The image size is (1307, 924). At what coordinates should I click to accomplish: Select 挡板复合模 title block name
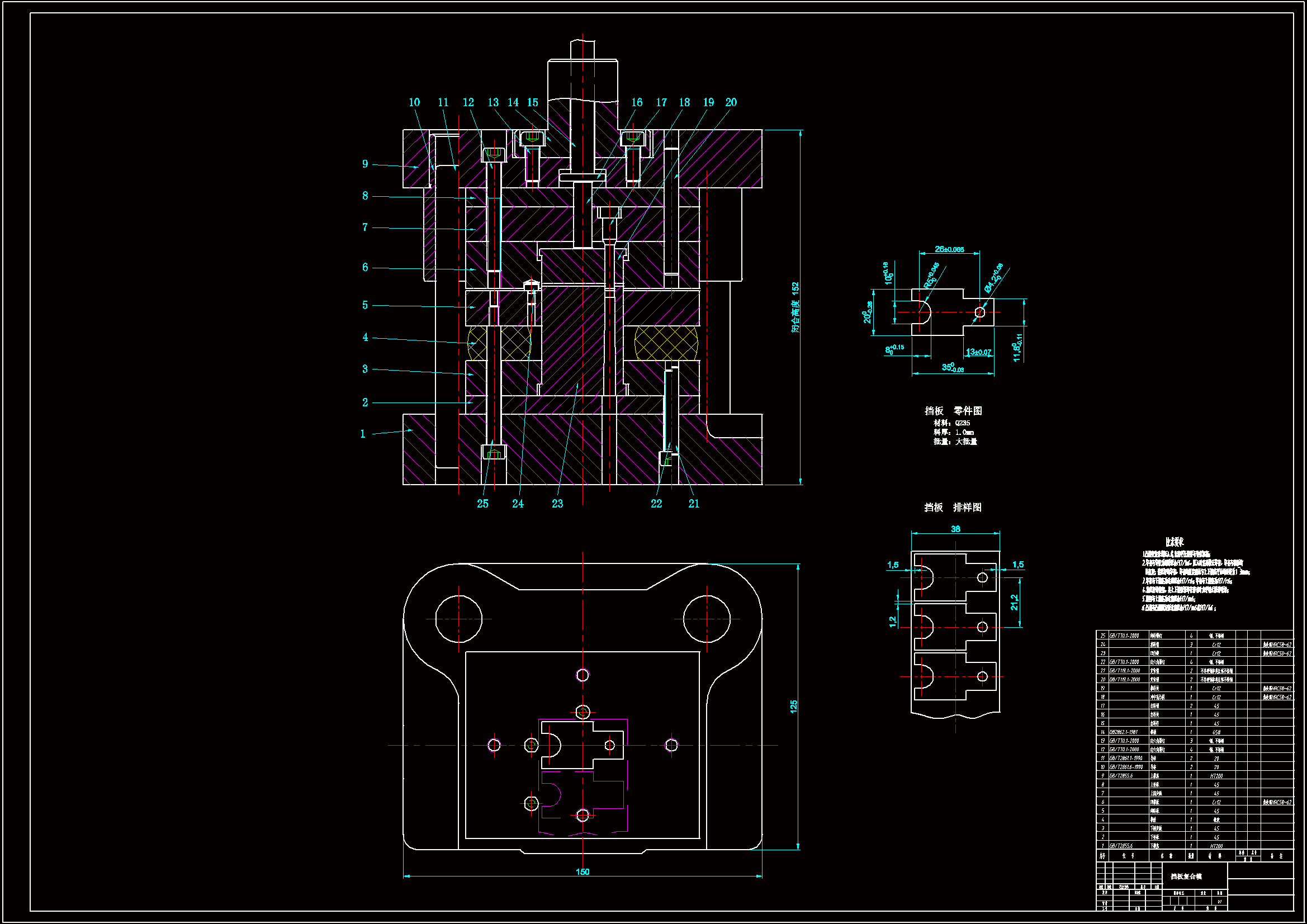coord(1186,876)
